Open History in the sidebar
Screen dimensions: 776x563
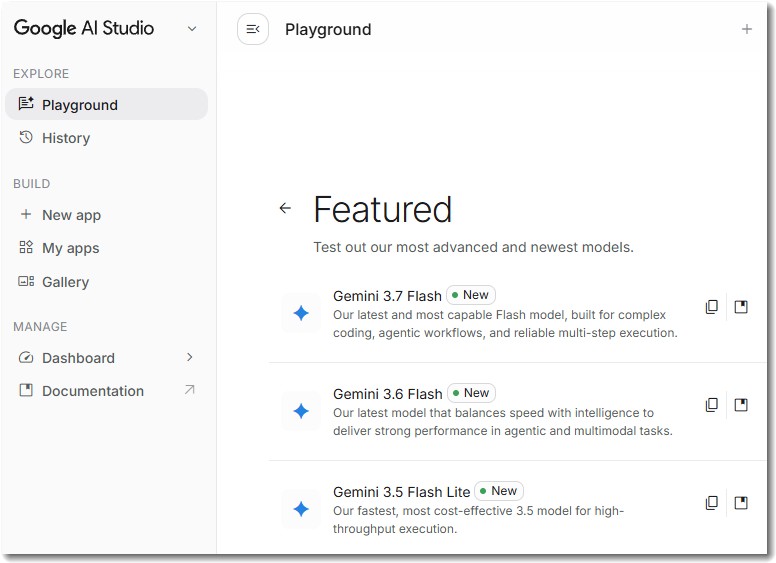(x=106, y=138)
